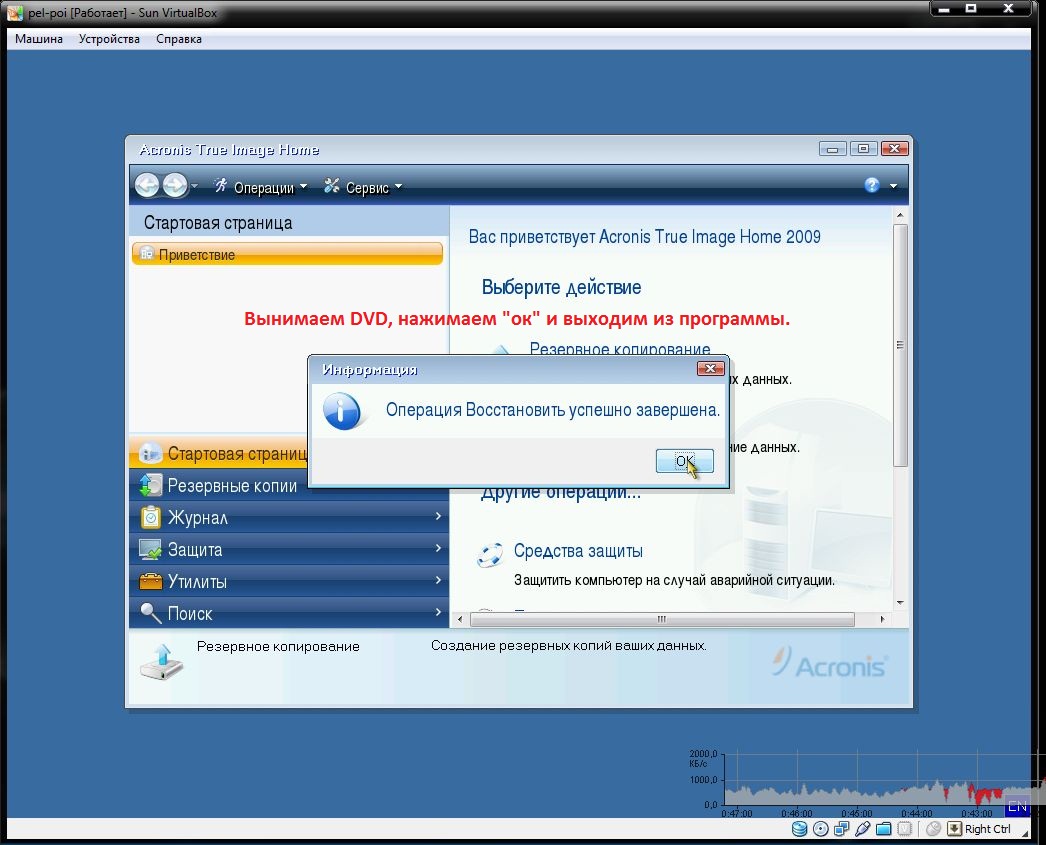Open the Устройства menu in VirtualBox
Screen dimensions: 1046x845
point(109,39)
